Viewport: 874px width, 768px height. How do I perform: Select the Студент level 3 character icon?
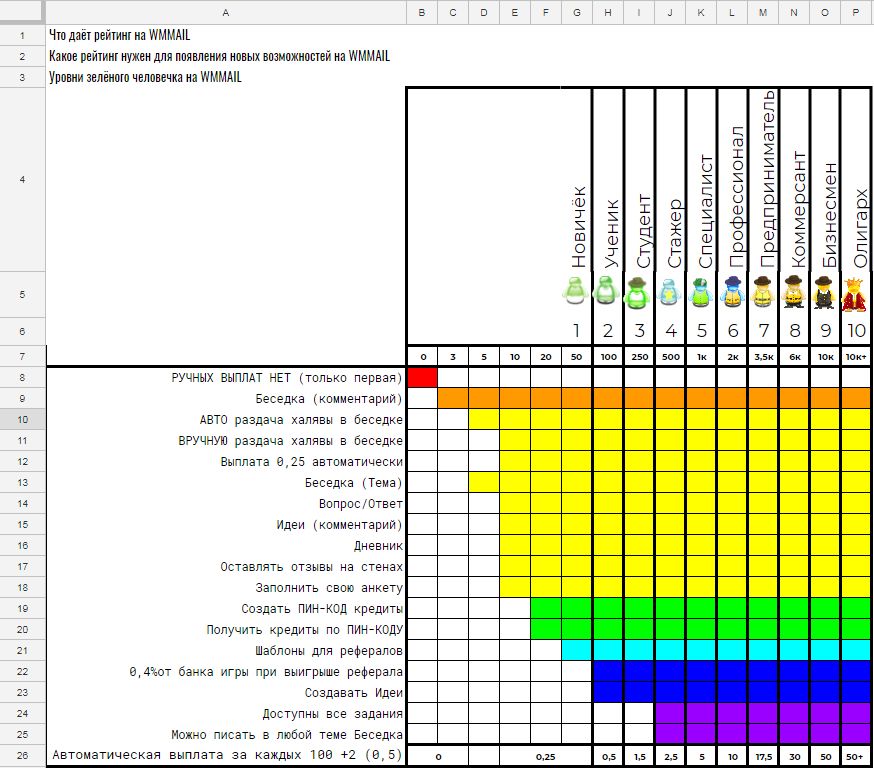point(637,293)
